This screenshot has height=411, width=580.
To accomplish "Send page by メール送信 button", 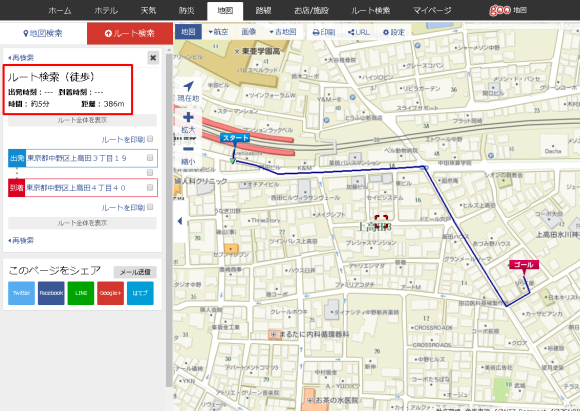I will pyautogui.click(x=135, y=272).
